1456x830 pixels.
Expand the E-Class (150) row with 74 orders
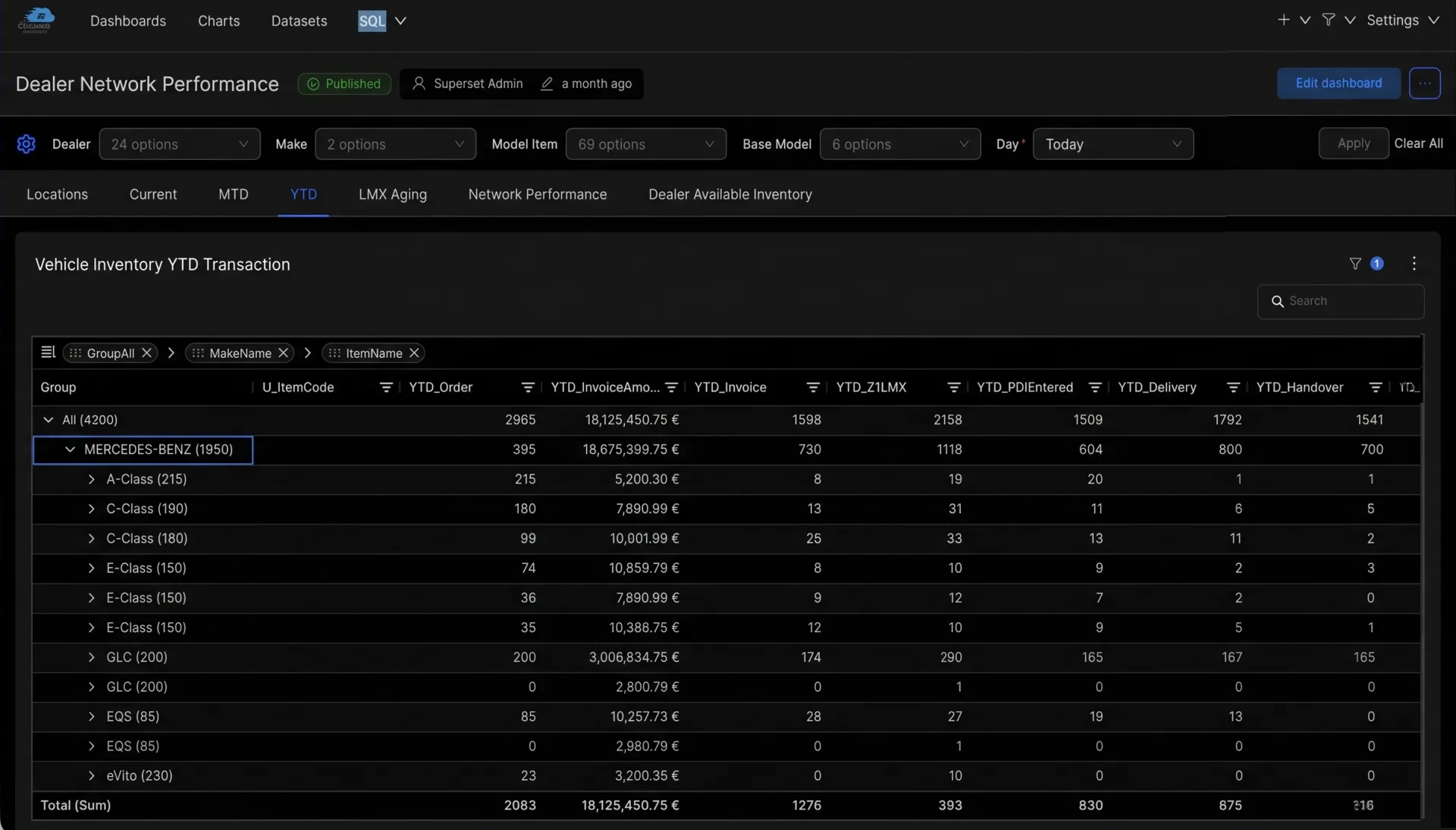point(92,568)
